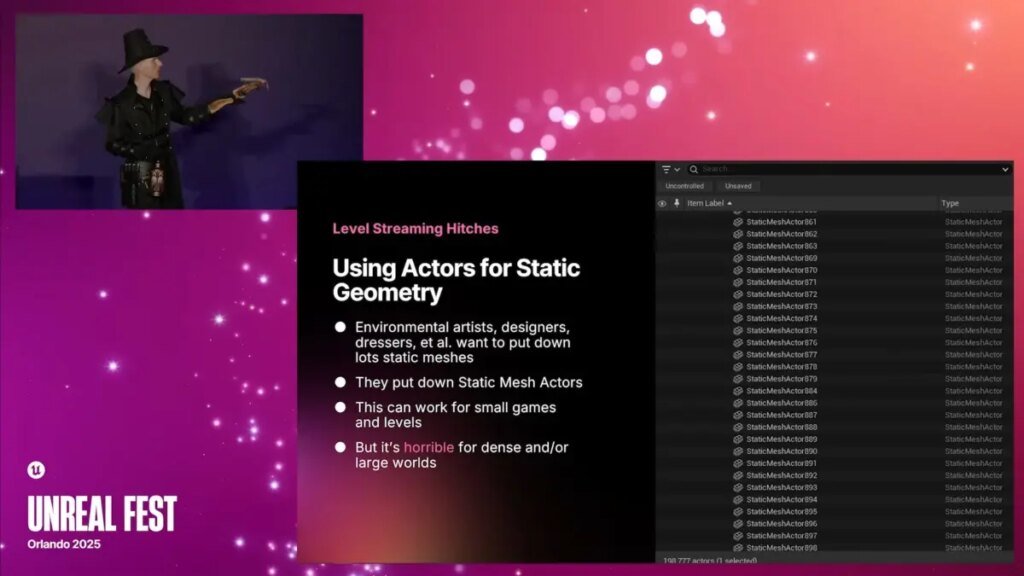Select StaticMeshActor893 in the Outliner list

(x=782, y=487)
